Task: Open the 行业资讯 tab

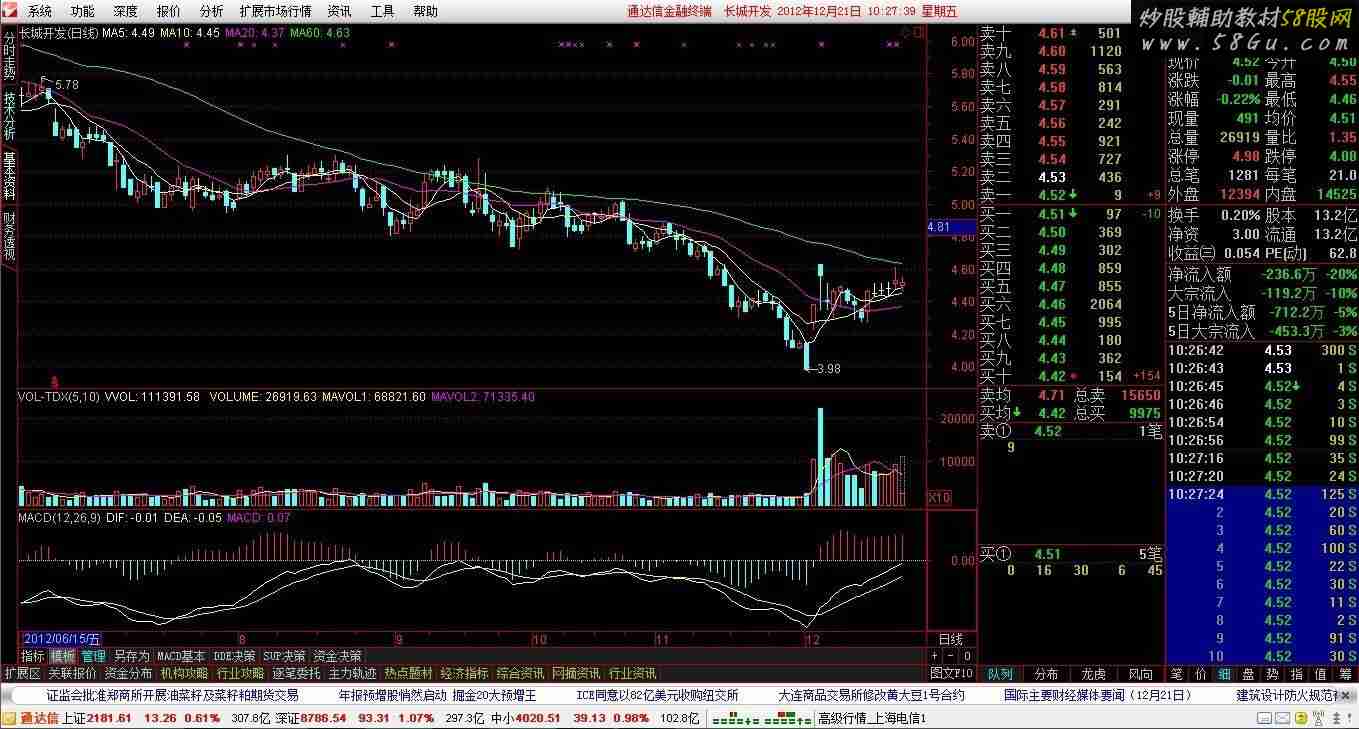Action: coord(632,673)
